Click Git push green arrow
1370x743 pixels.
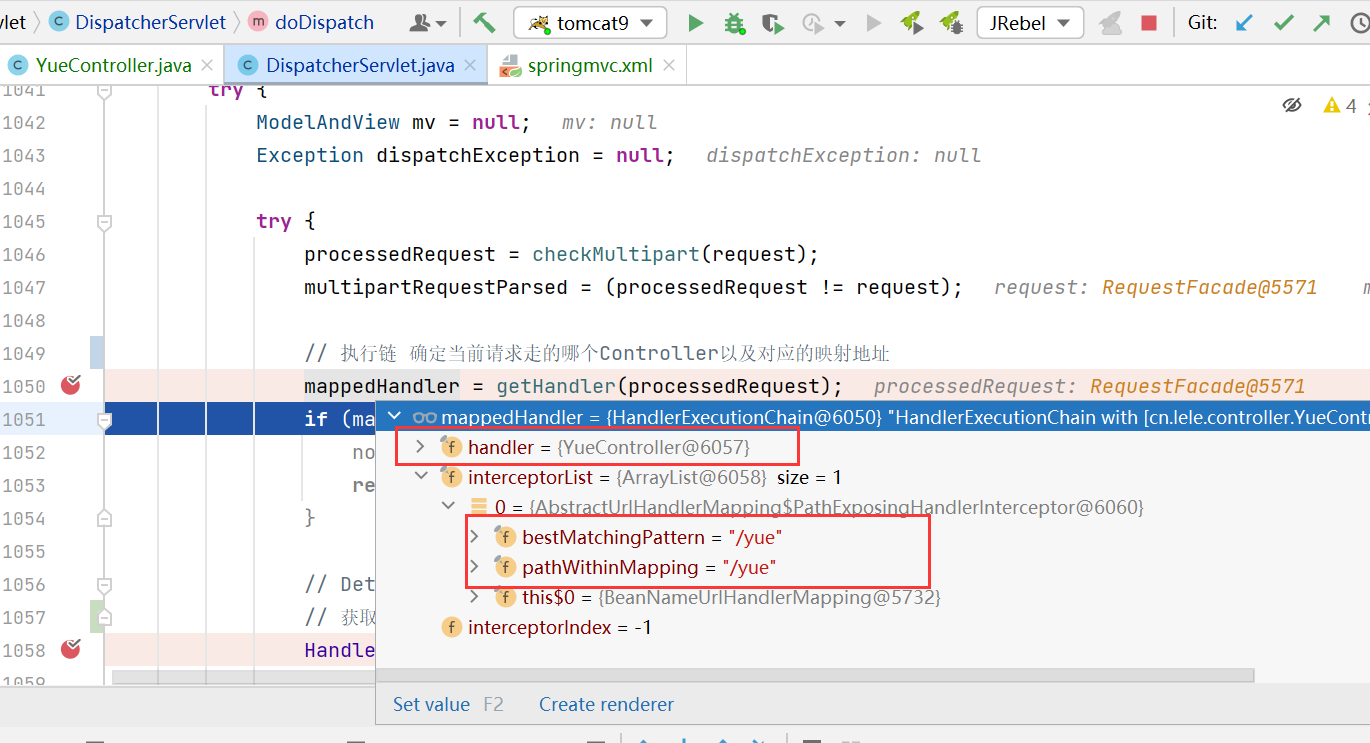click(x=1322, y=22)
